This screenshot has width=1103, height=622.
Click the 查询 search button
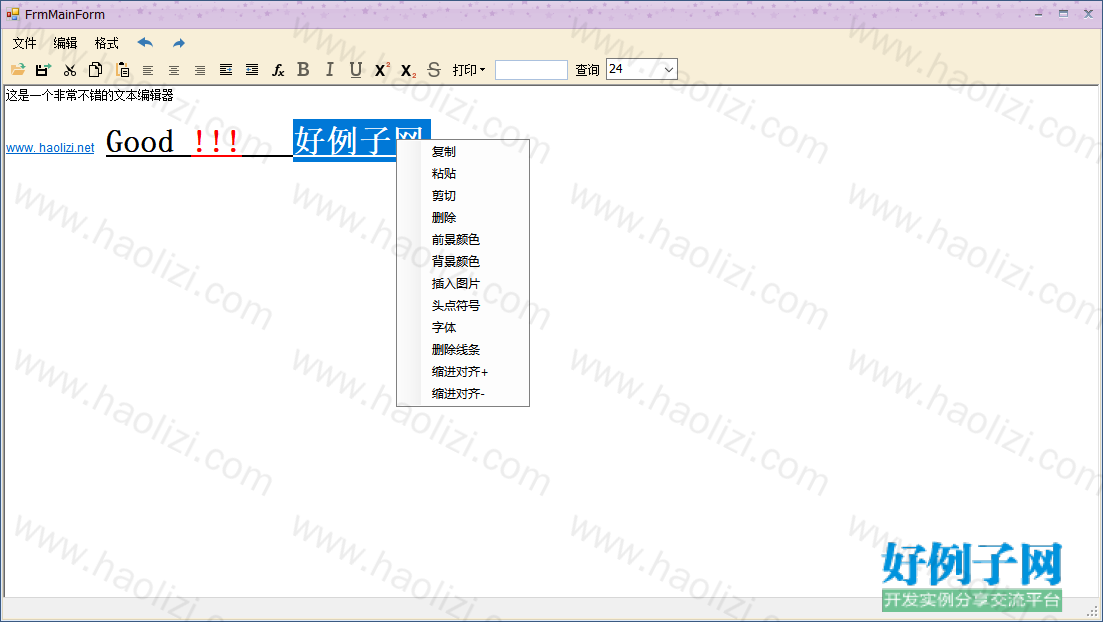[587, 70]
